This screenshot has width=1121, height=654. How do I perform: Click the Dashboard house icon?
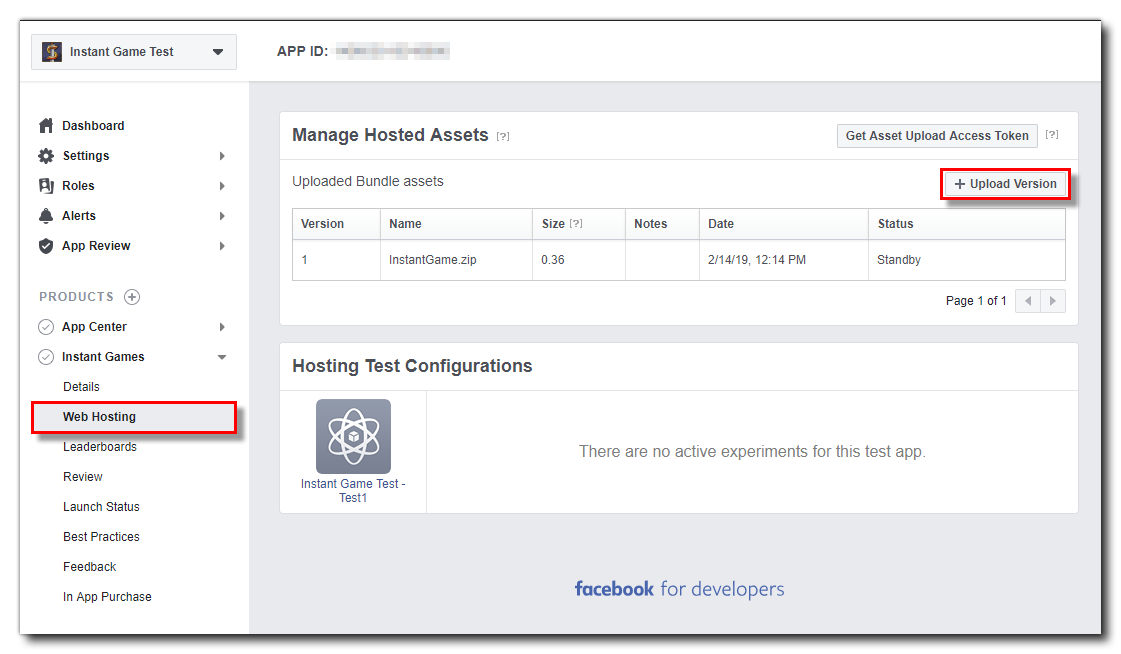tap(46, 126)
